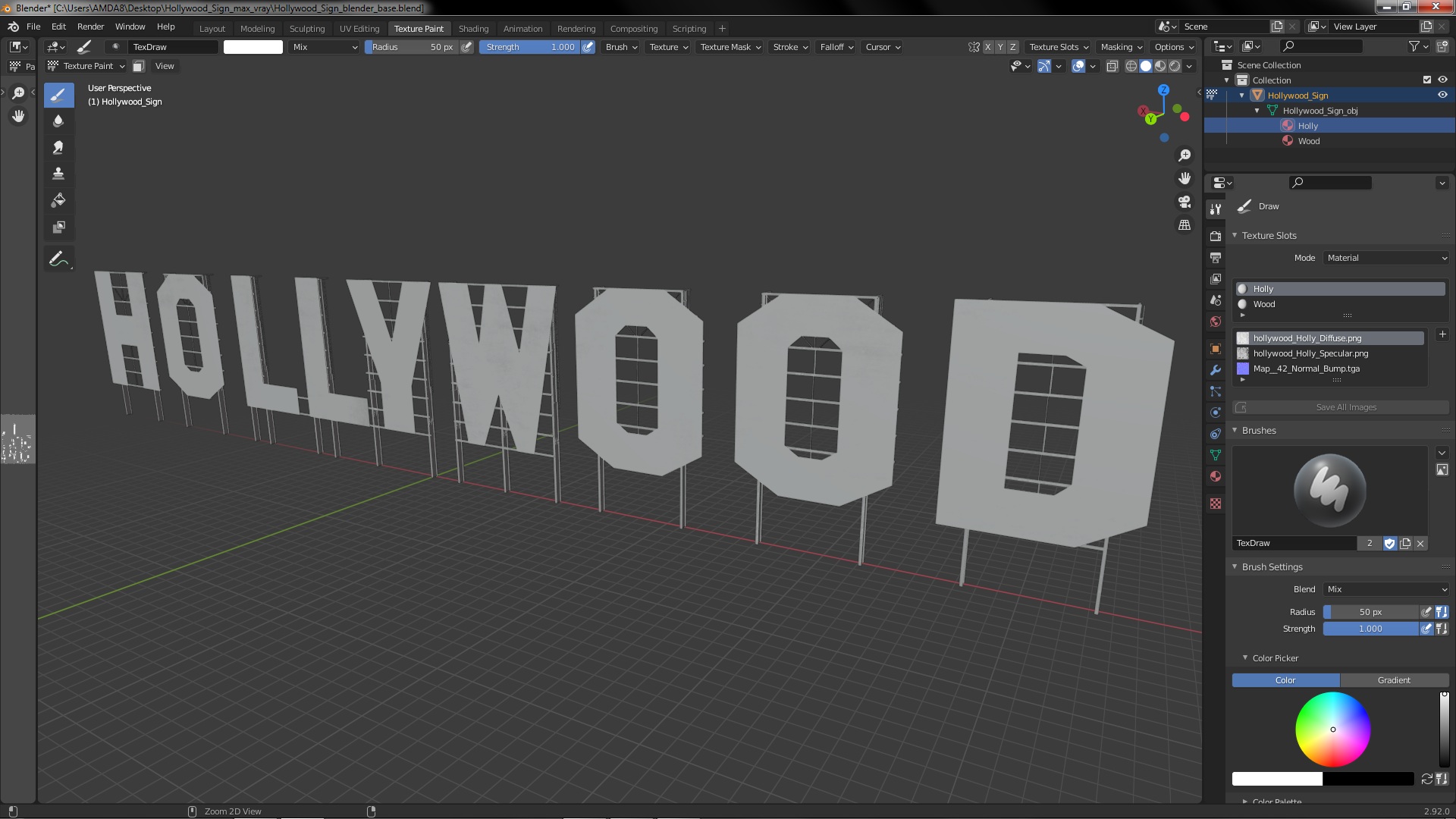Click the Blender logo menu

click(13, 27)
